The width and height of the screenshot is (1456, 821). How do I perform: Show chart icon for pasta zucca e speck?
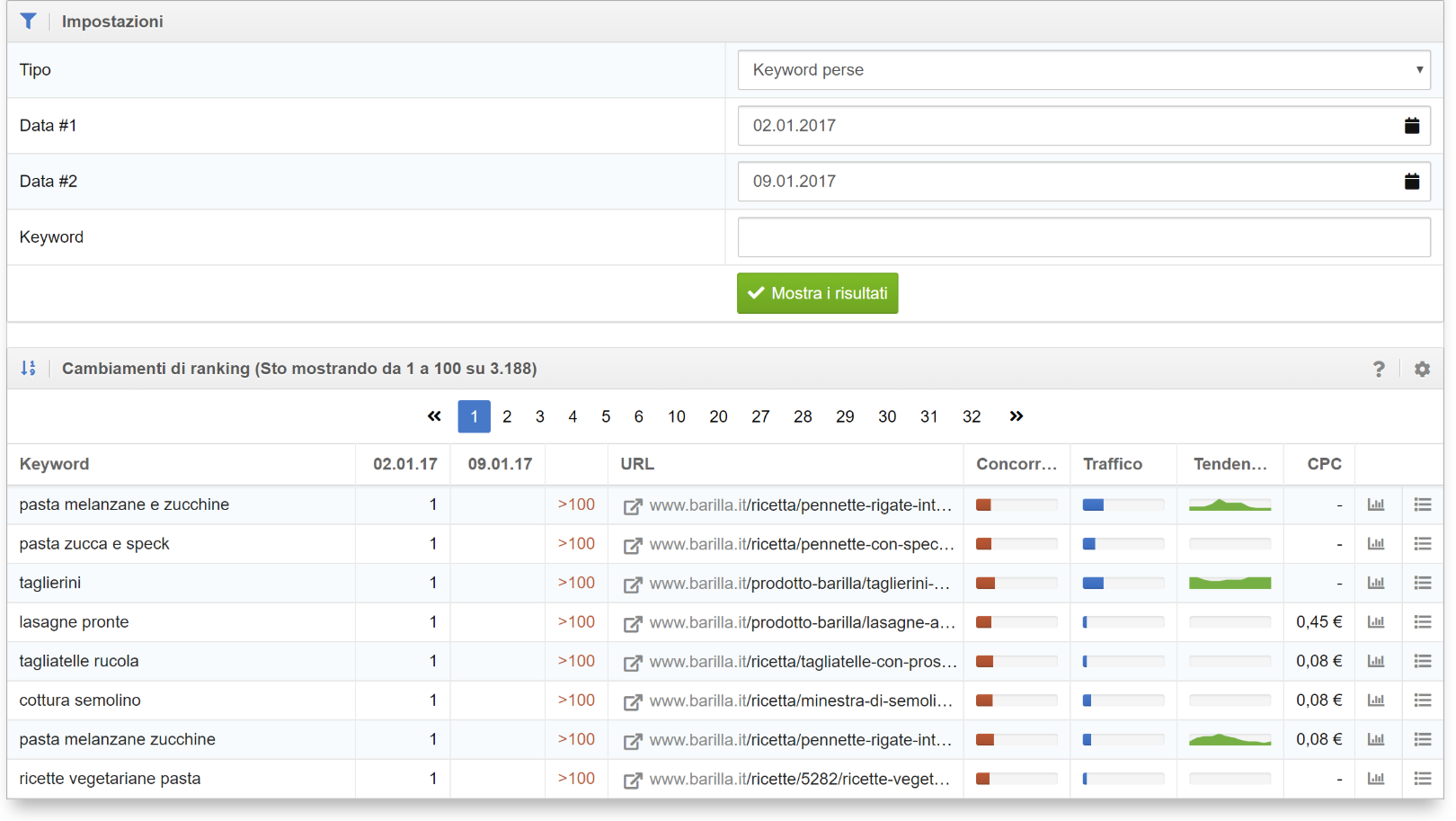click(1376, 543)
